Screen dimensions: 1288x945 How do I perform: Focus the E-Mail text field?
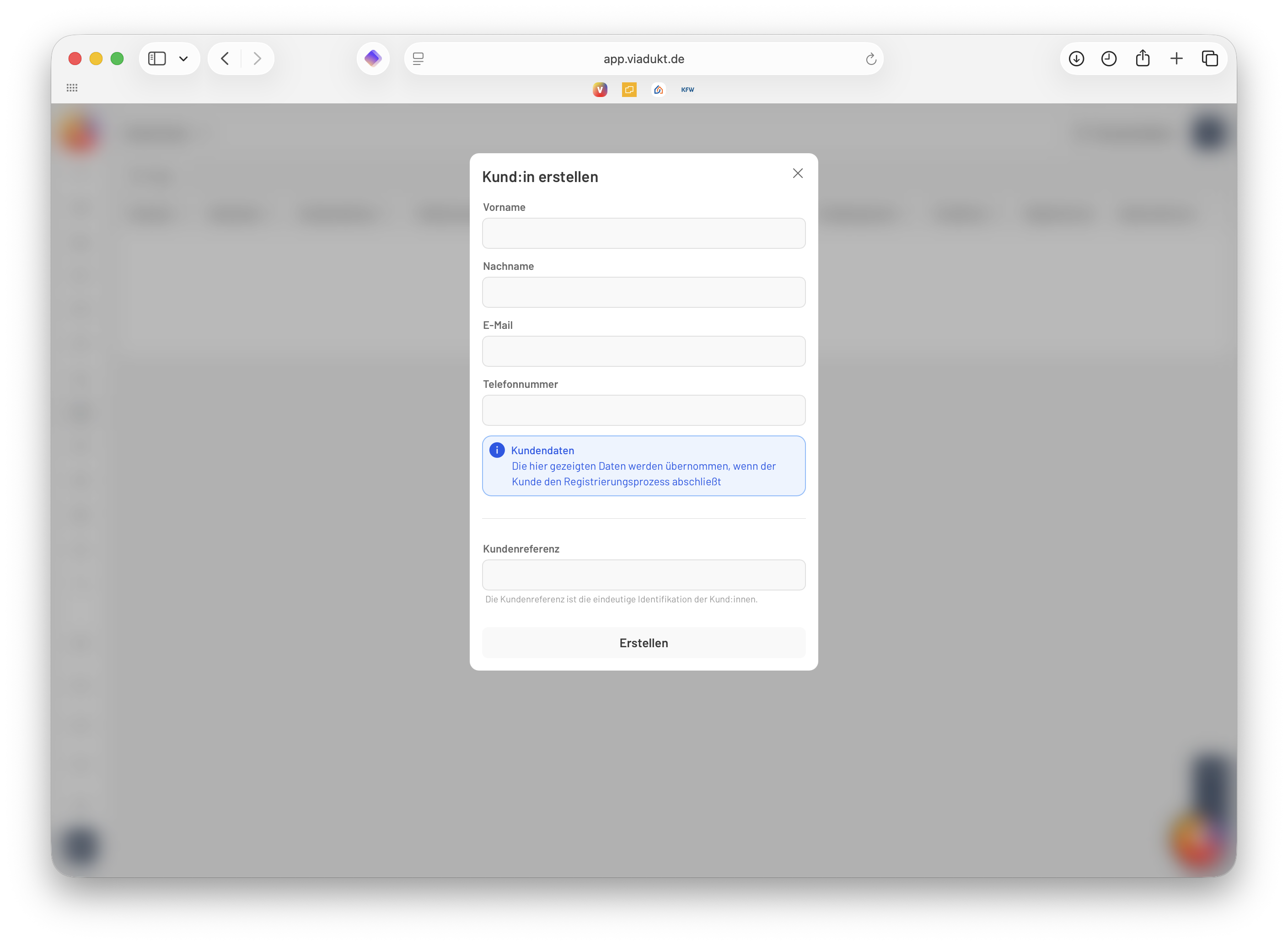(644, 351)
